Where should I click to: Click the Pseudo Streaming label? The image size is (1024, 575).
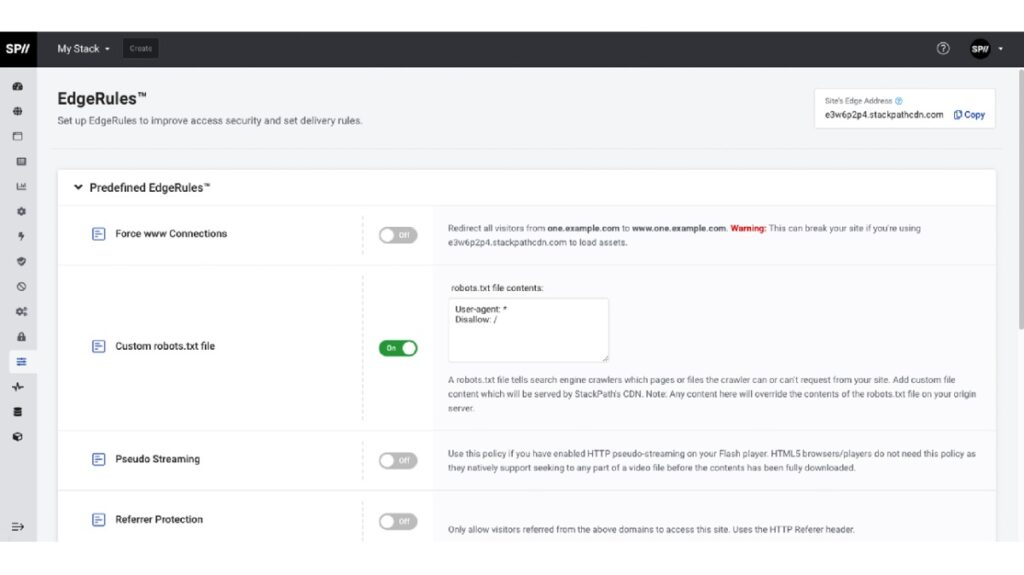tap(157, 459)
